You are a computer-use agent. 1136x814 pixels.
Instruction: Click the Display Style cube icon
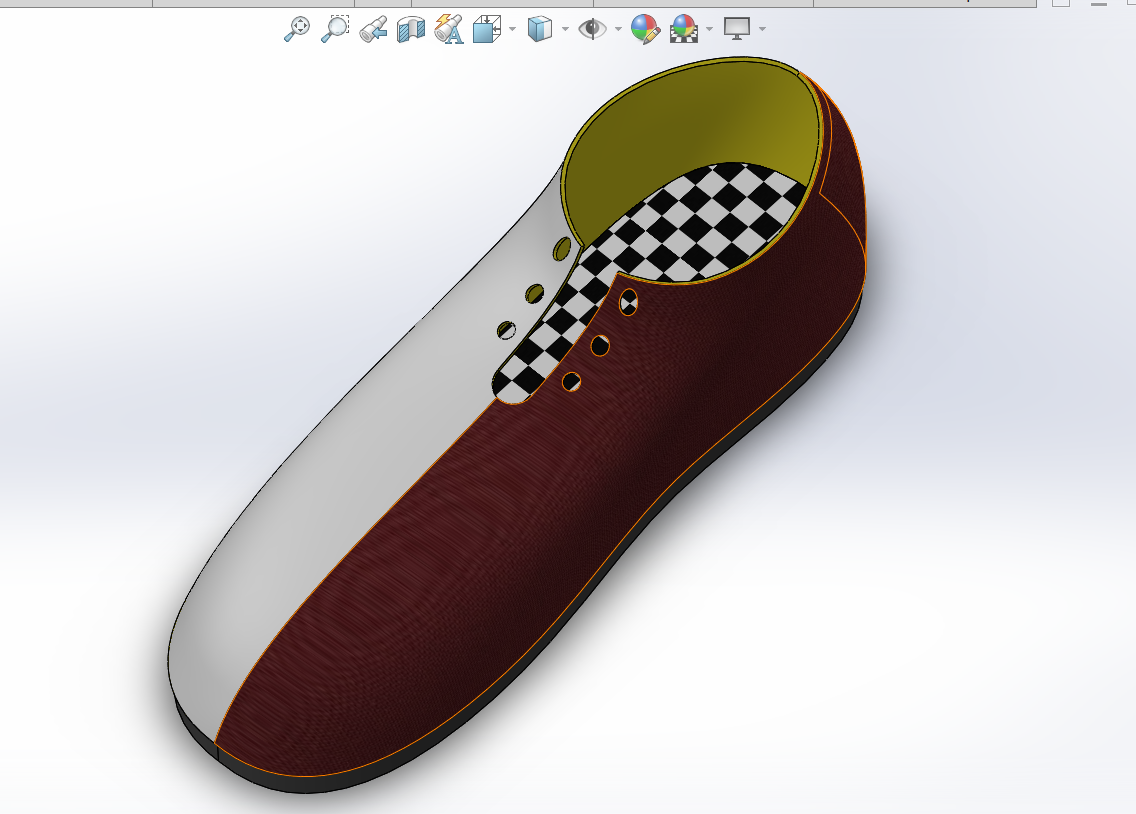click(540, 30)
